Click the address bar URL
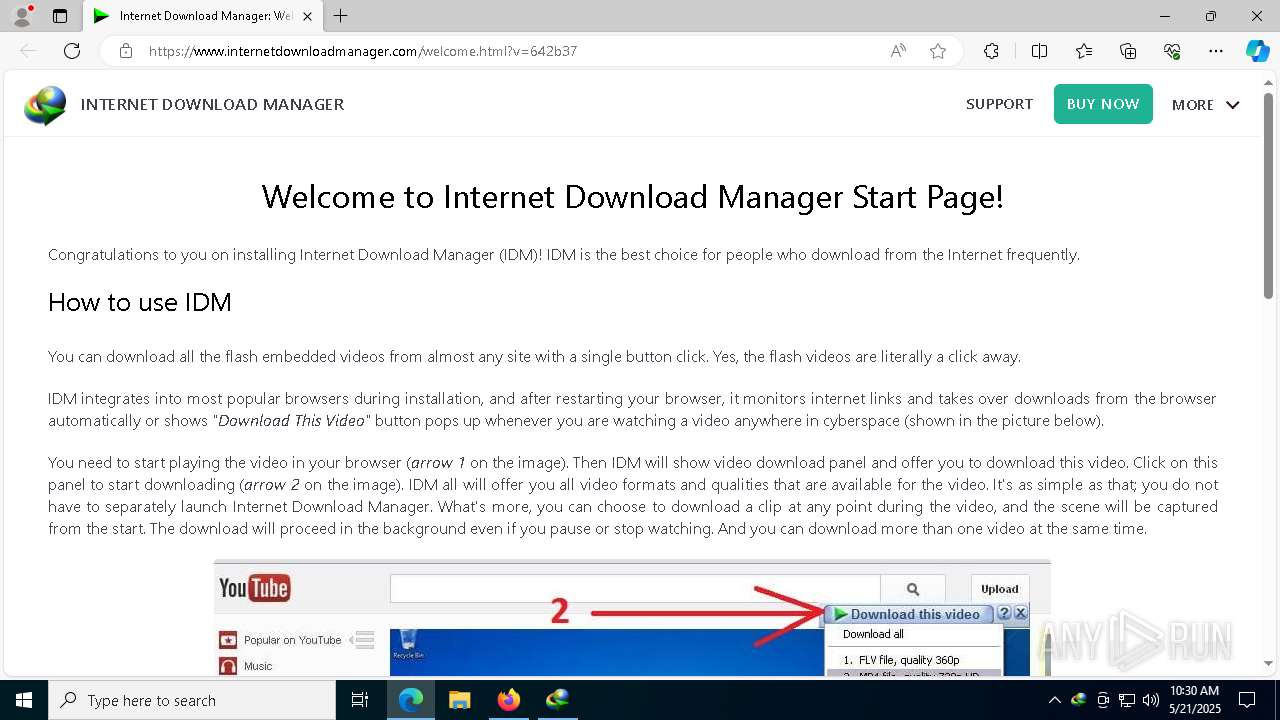The width and height of the screenshot is (1280, 720). pos(363,51)
